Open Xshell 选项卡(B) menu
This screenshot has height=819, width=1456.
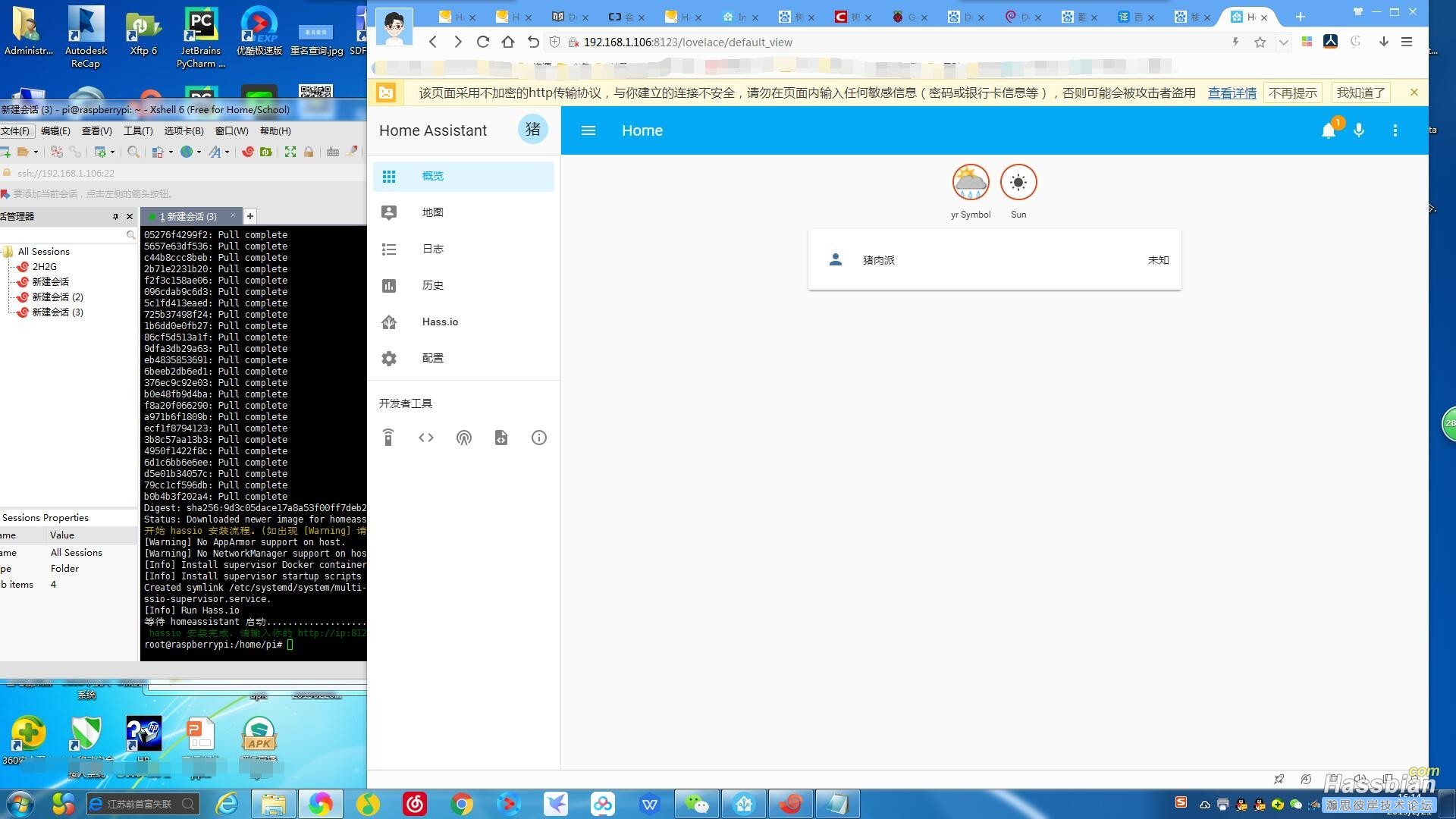184,131
